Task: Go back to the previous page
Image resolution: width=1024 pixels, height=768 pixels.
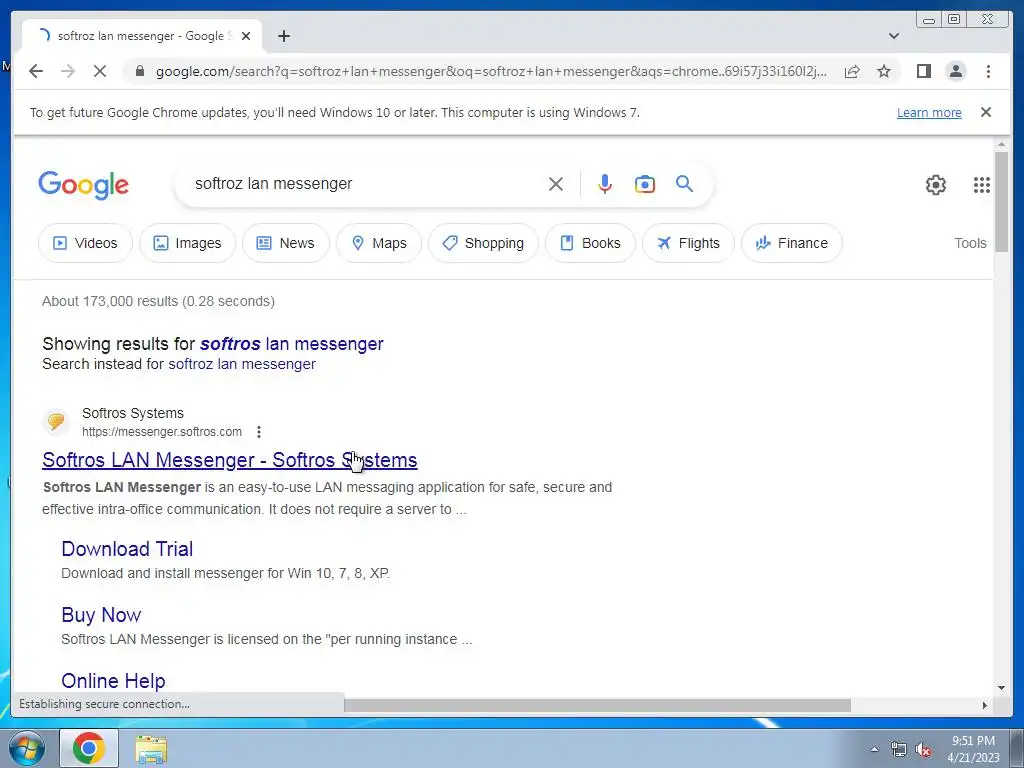Action: click(x=36, y=71)
